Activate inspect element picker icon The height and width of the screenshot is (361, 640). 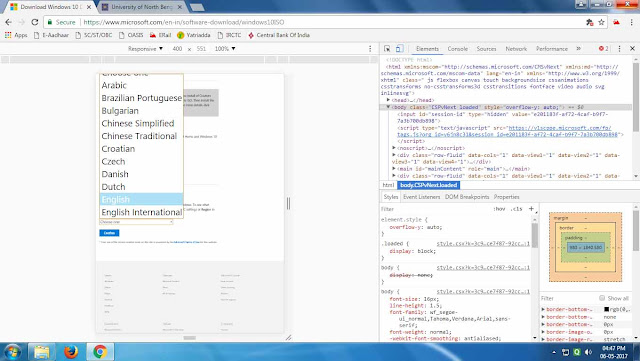click(x=387, y=49)
